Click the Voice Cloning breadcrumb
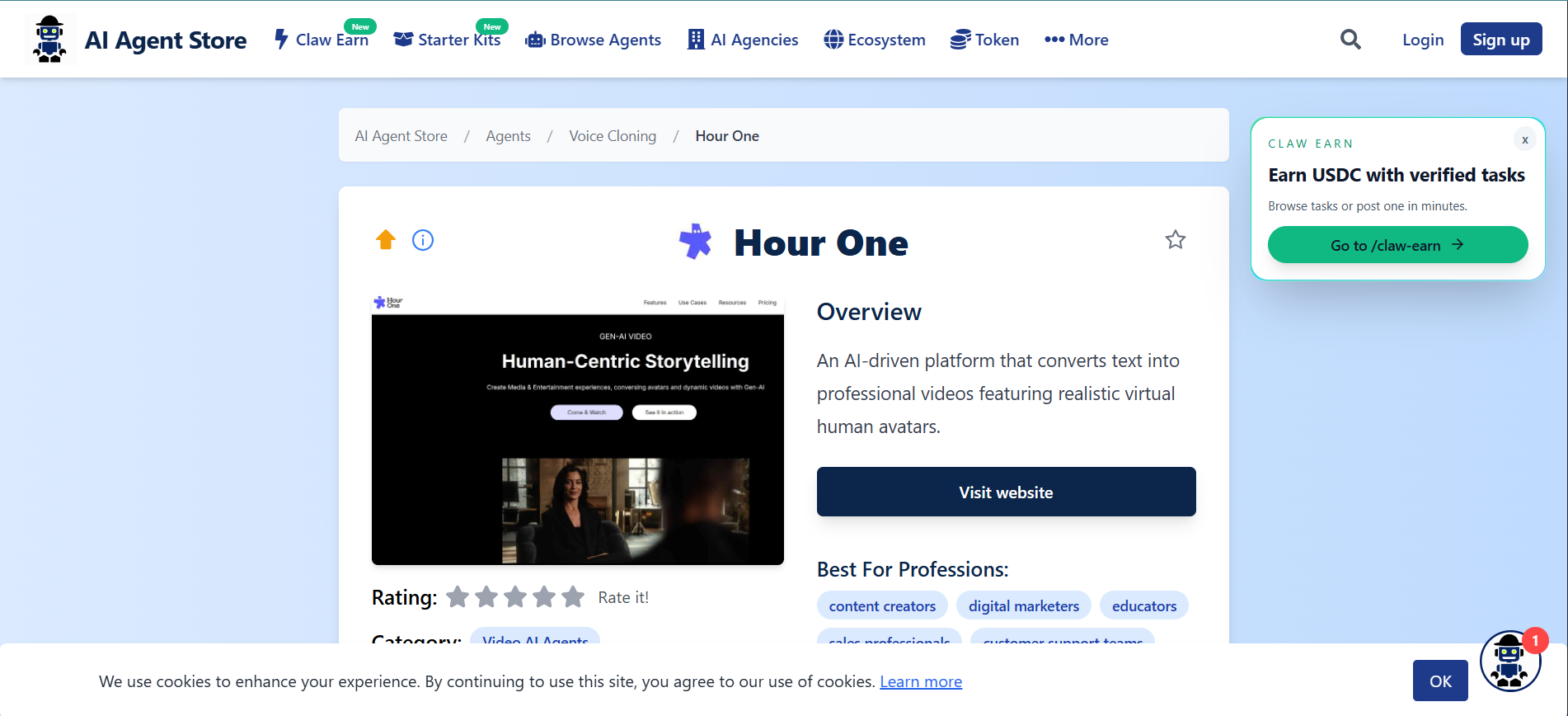The width and height of the screenshot is (1568, 716). tap(613, 136)
